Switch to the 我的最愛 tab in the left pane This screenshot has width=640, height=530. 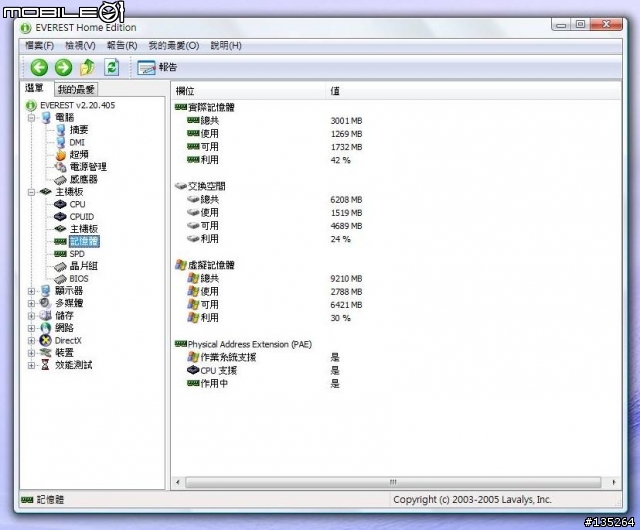[76, 89]
